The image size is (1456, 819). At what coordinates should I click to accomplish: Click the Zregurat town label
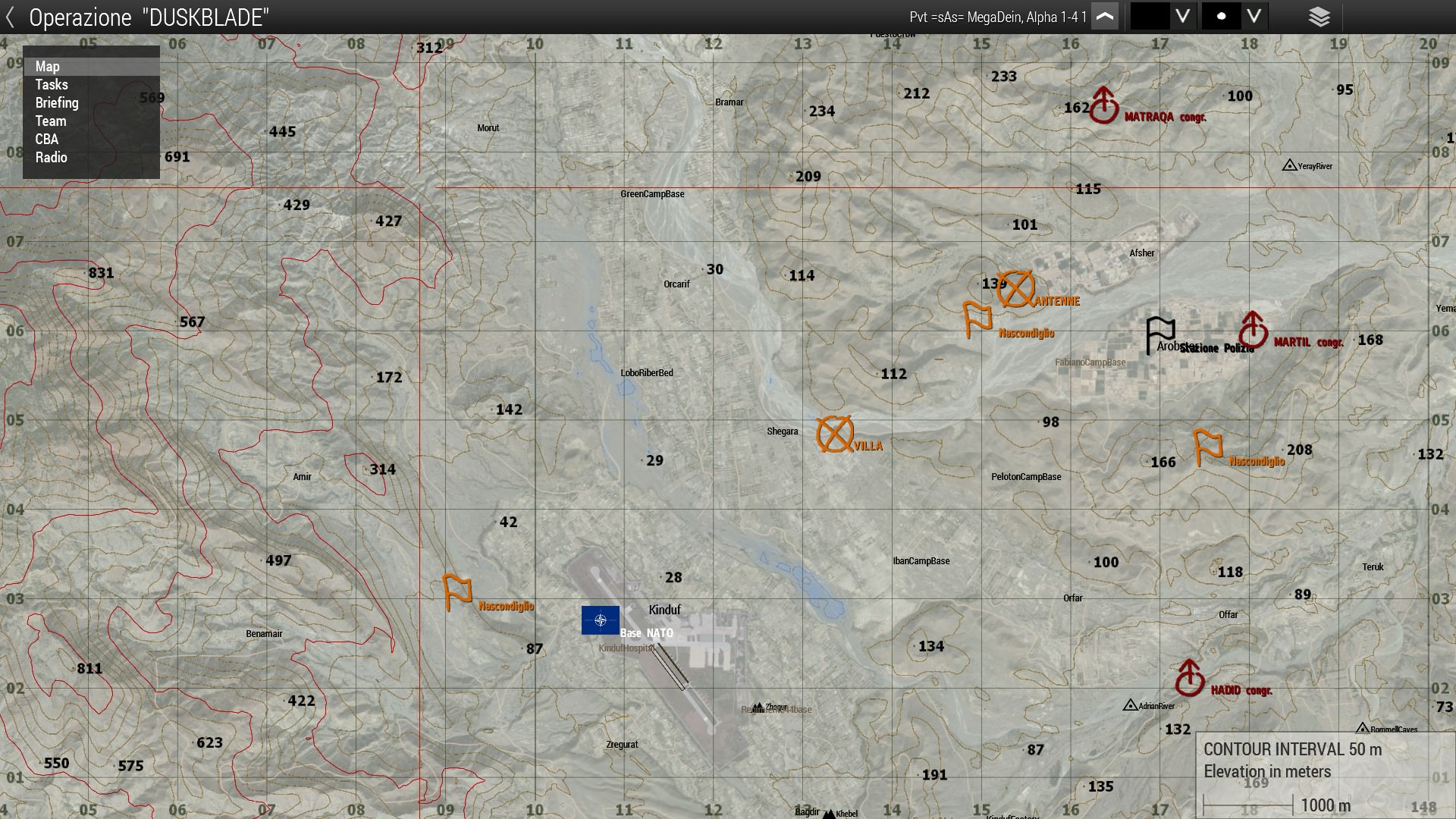[622, 745]
